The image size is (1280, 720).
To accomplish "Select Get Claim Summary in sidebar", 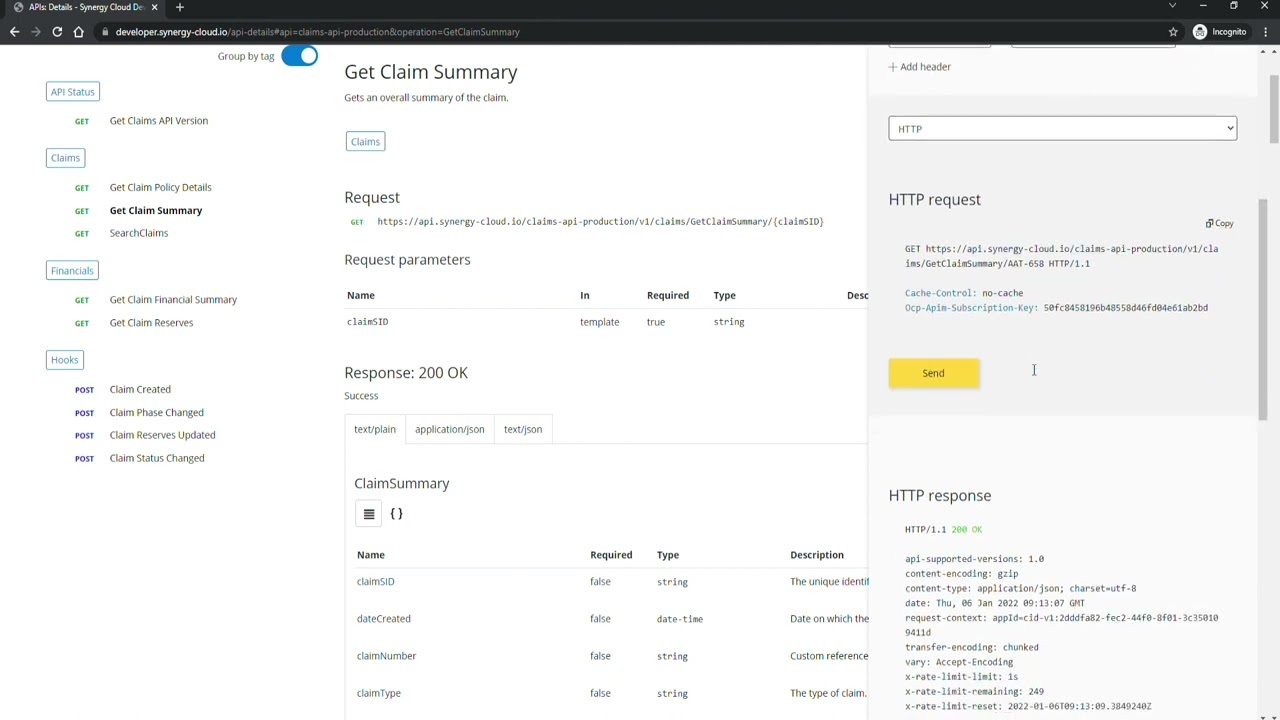I will point(156,210).
